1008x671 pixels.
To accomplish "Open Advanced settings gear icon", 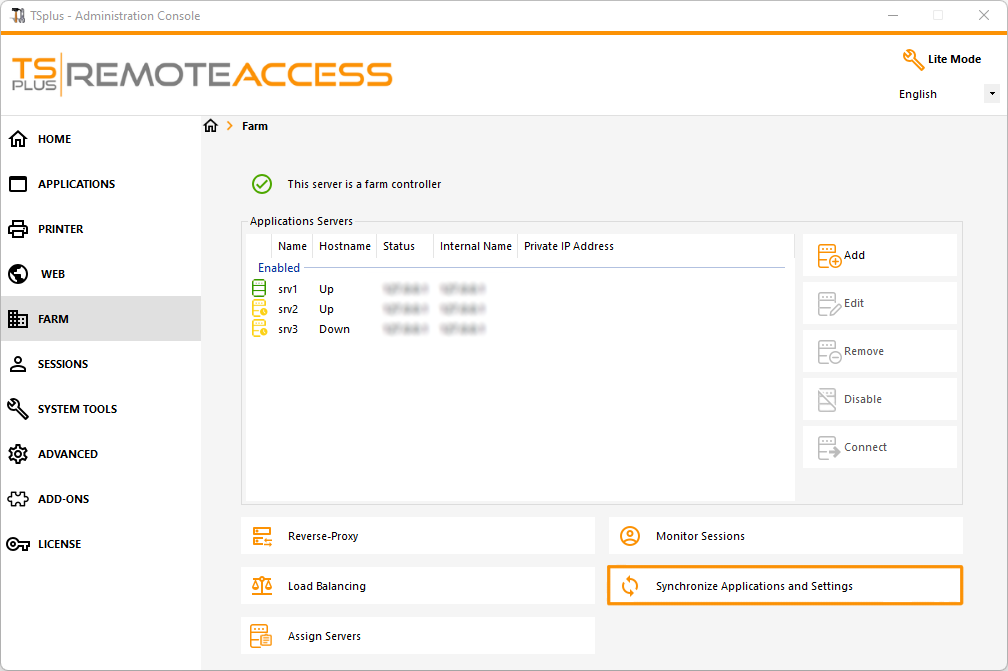I will [x=18, y=454].
